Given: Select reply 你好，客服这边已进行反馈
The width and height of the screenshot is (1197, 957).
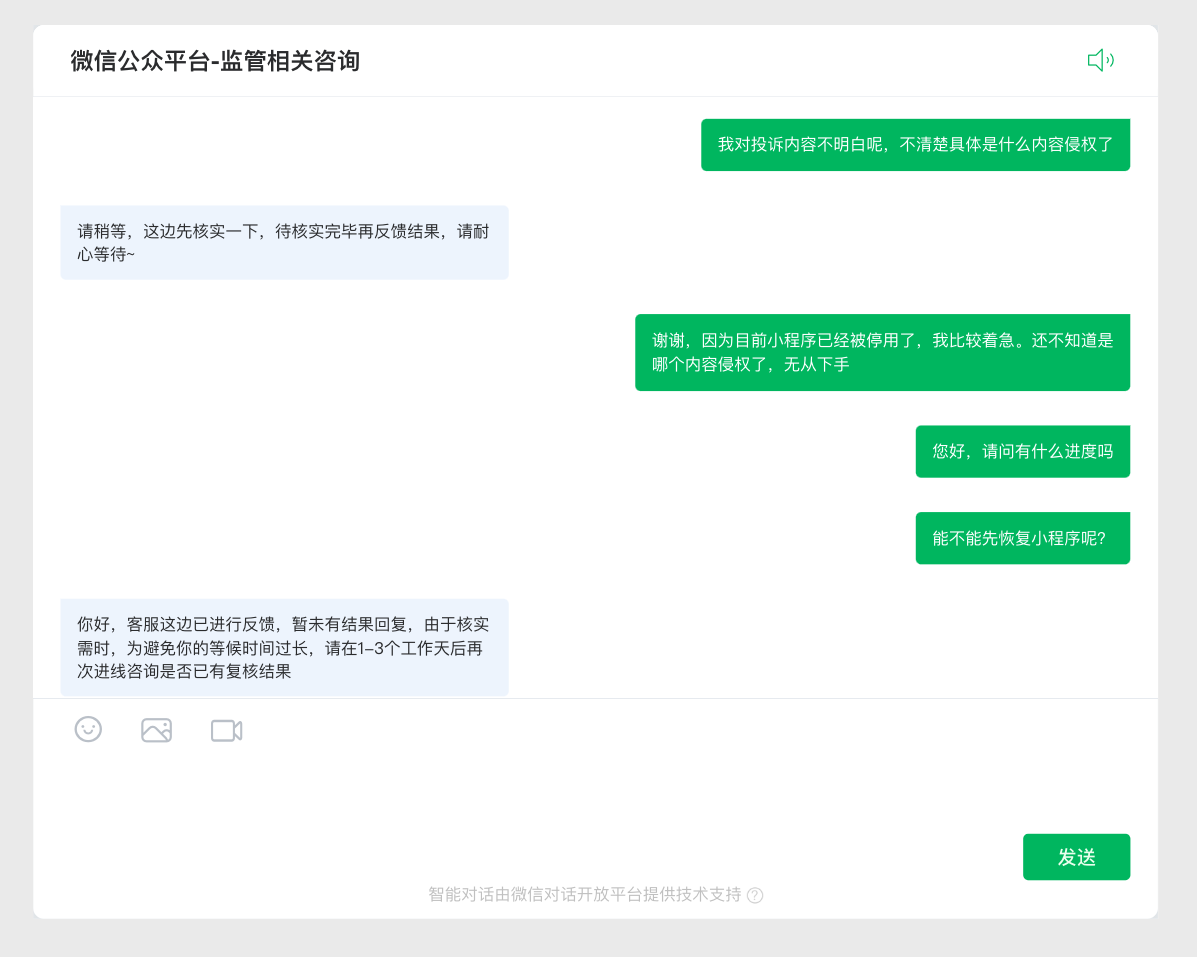Looking at the screenshot, I should pos(285,648).
